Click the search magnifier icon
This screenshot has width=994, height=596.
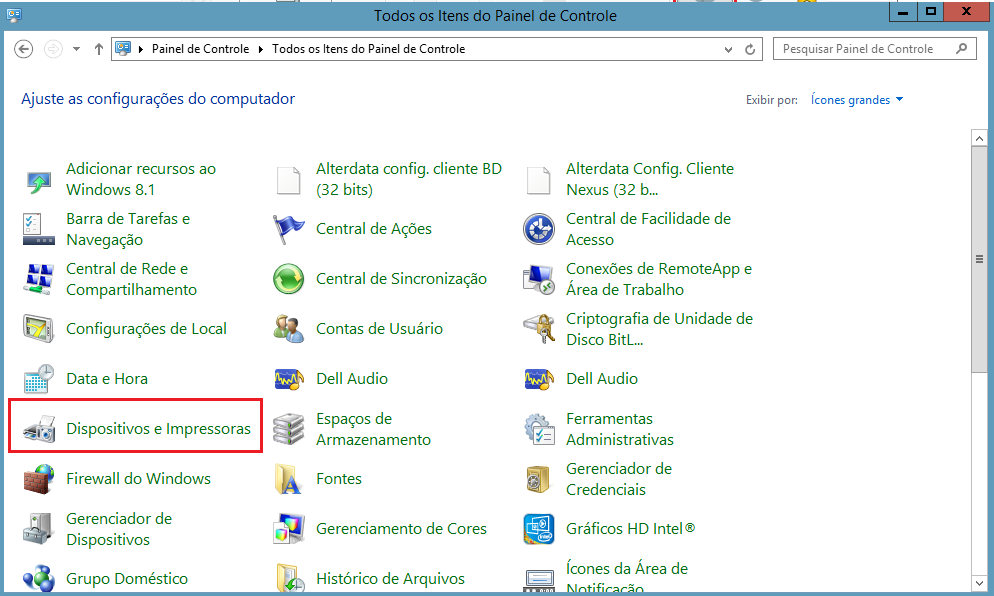pyautogui.click(x=962, y=48)
